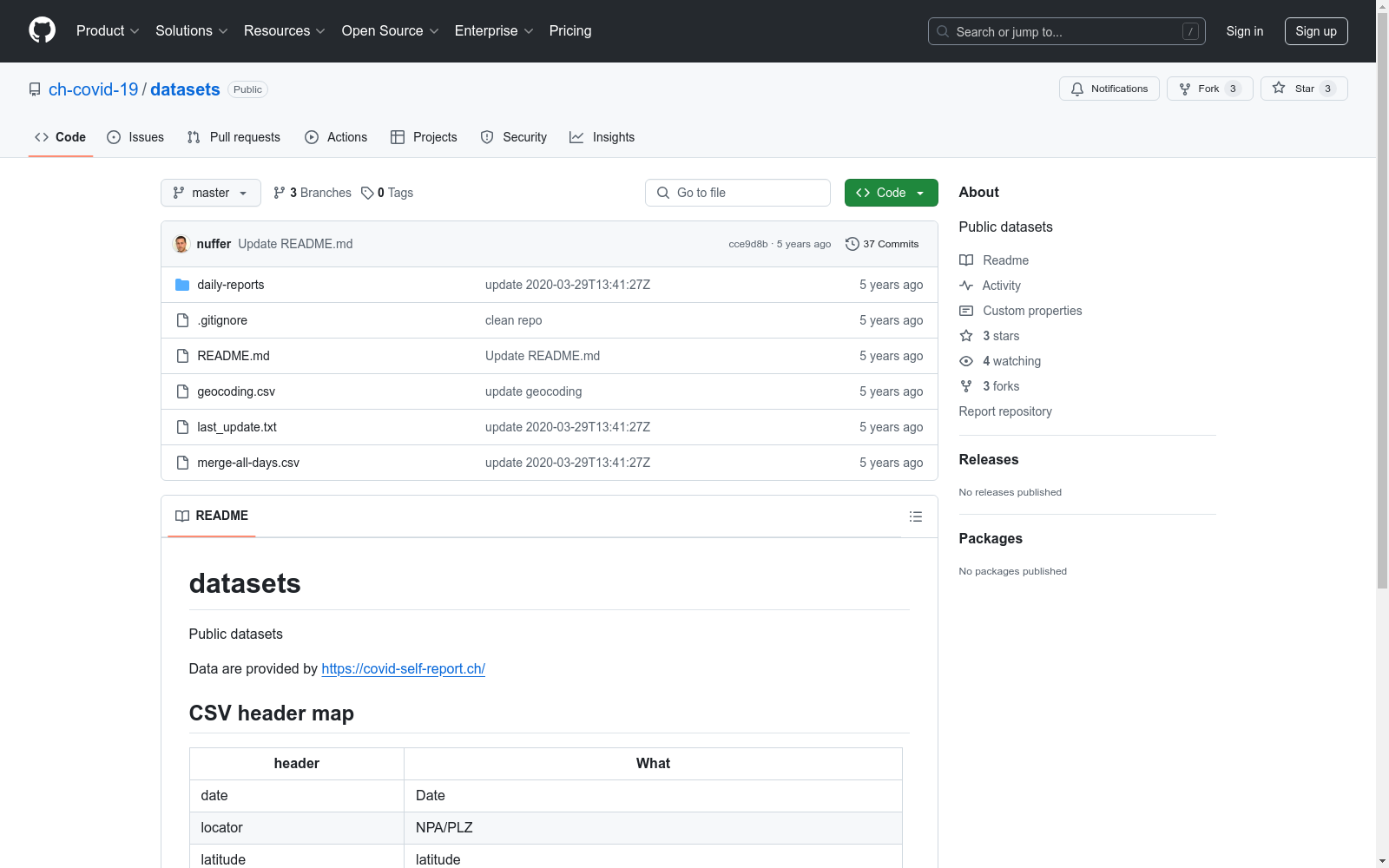Open the Releases section heading

point(989,460)
